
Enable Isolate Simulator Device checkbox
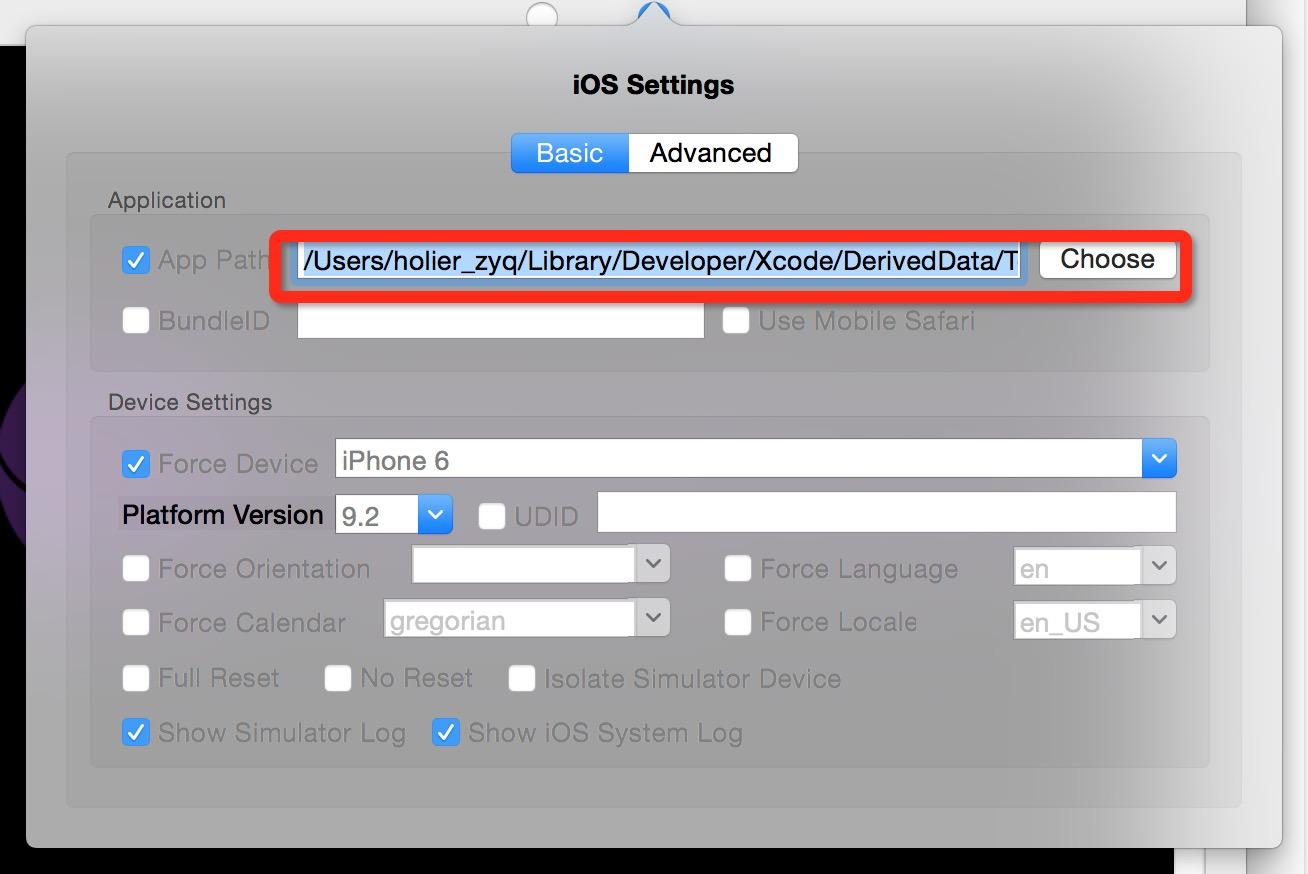click(x=522, y=678)
